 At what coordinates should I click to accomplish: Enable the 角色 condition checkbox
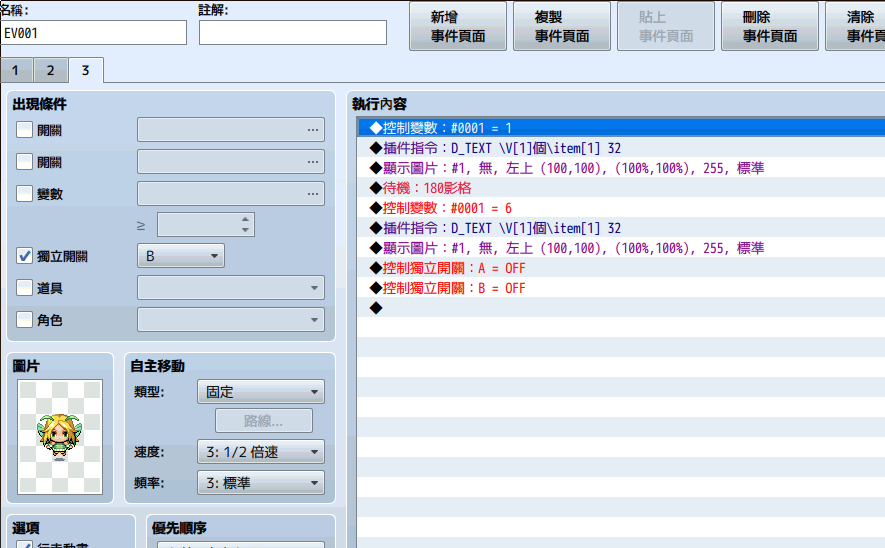(x=24, y=319)
